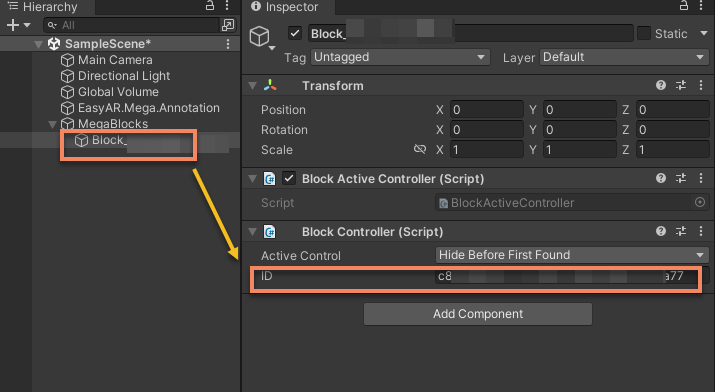
Task: Open Block Active Controller kebab menu
Action: pos(701,178)
